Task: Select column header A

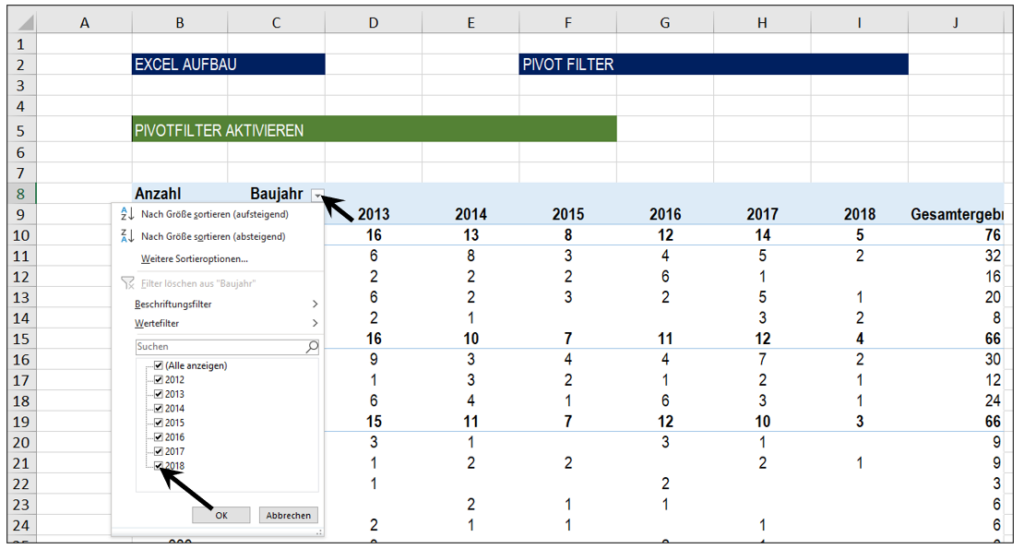Action: click(x=84, y=23)
